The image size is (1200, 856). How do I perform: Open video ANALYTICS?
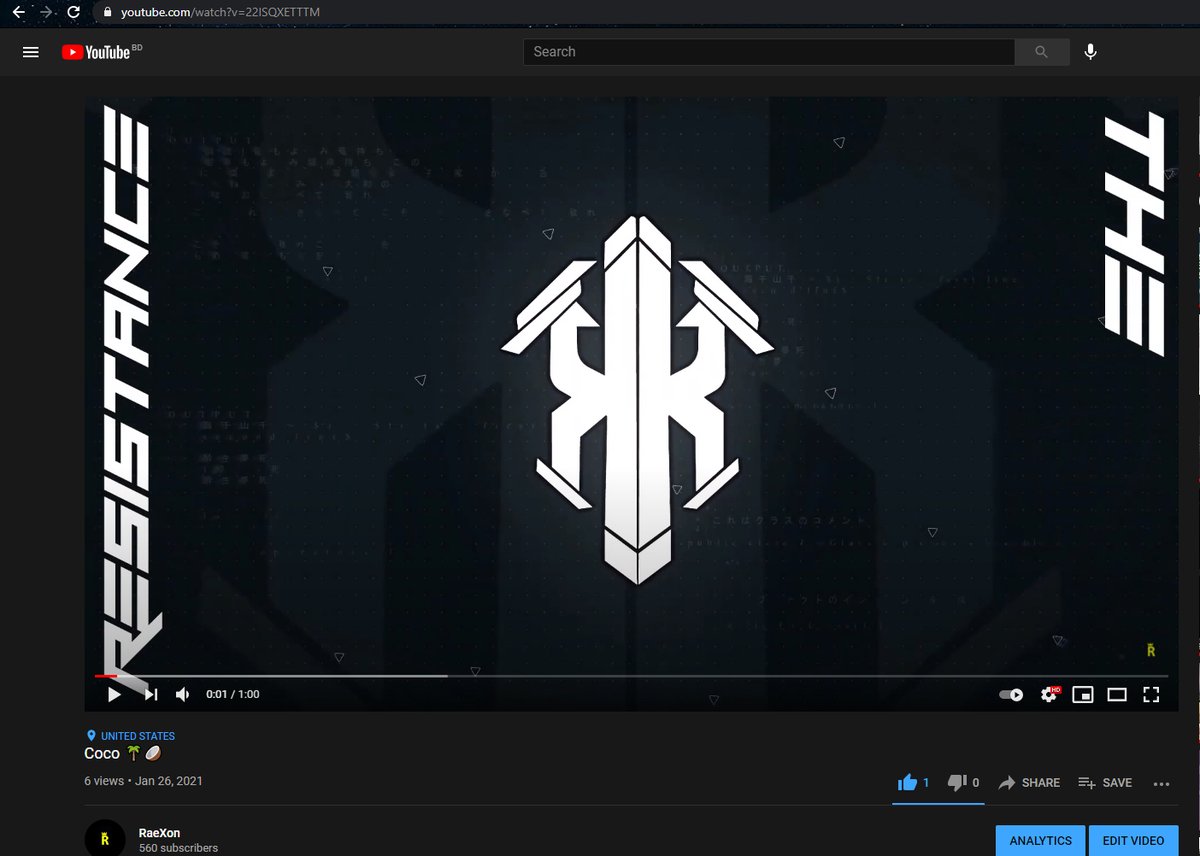[1040, 841]
